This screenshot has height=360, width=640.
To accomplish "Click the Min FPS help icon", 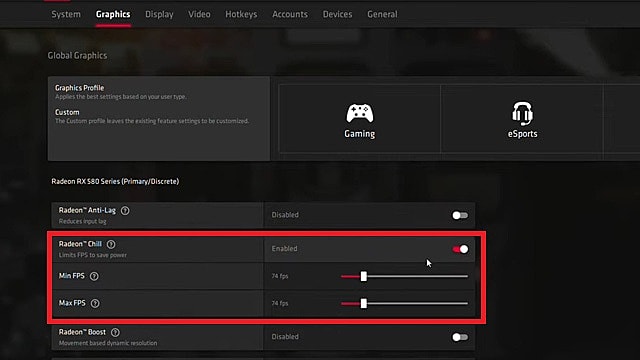I will 94,276.
